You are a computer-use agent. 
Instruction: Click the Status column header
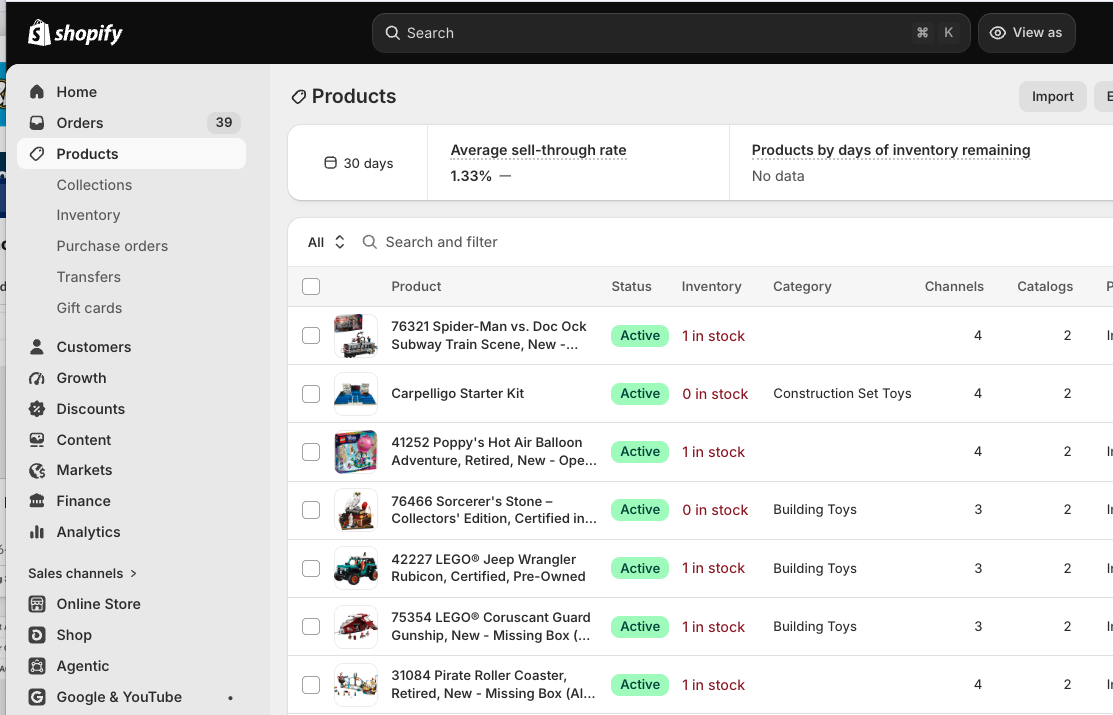pyautogui.click(x=631, y=286)
